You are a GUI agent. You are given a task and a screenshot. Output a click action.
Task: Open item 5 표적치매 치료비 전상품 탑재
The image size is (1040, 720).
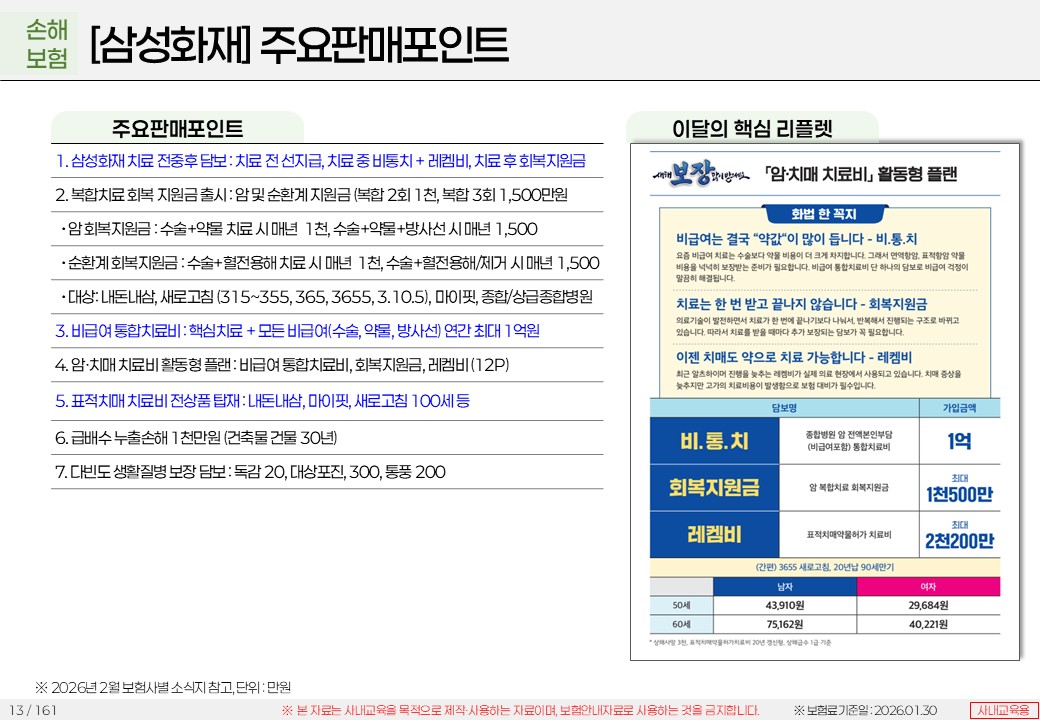coord(263,401)
